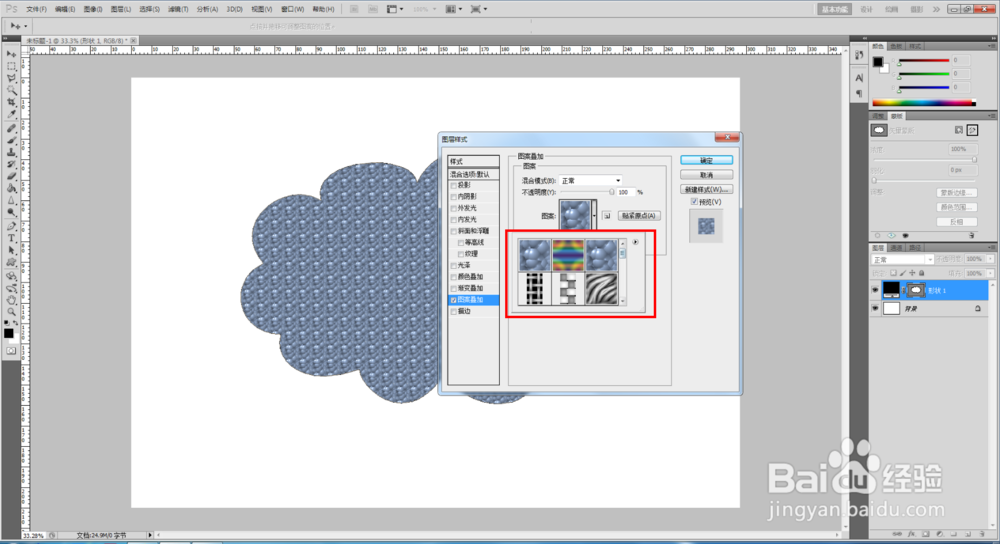Create new preset from current pattern icon
Screen dimensions: 1000x544
point(607,216)
